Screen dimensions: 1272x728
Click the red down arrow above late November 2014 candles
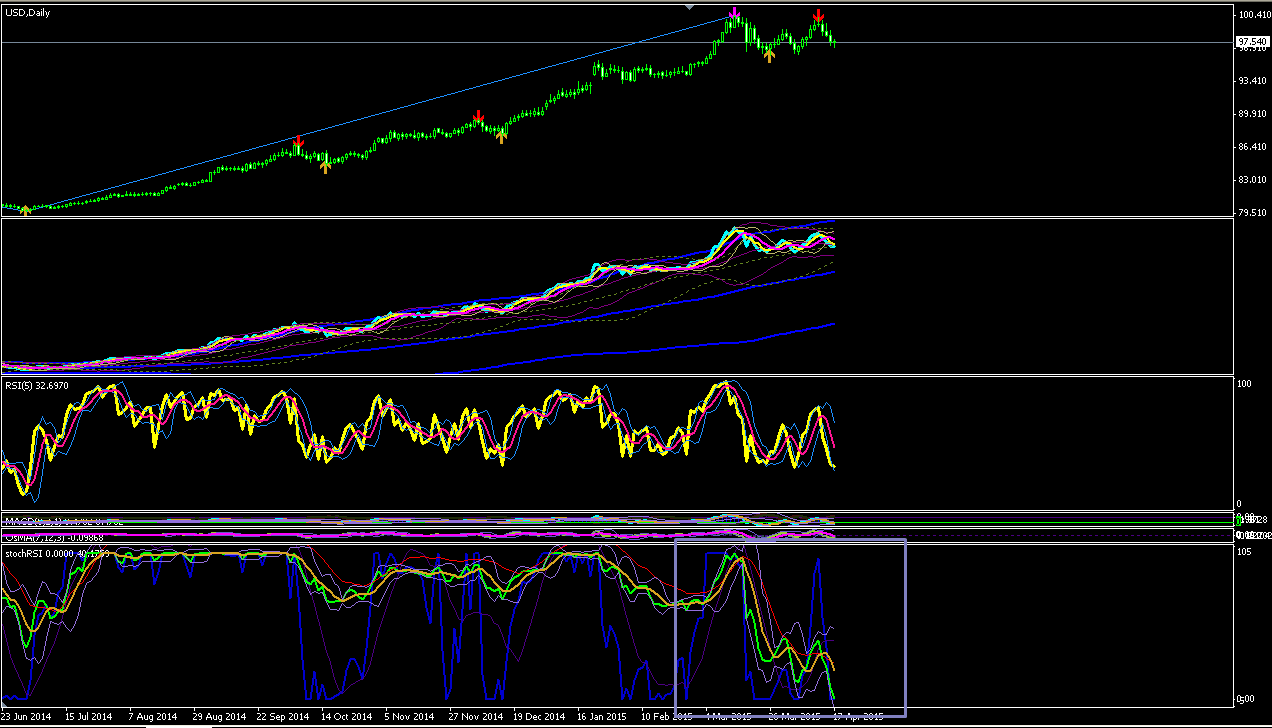click(479, 116)
